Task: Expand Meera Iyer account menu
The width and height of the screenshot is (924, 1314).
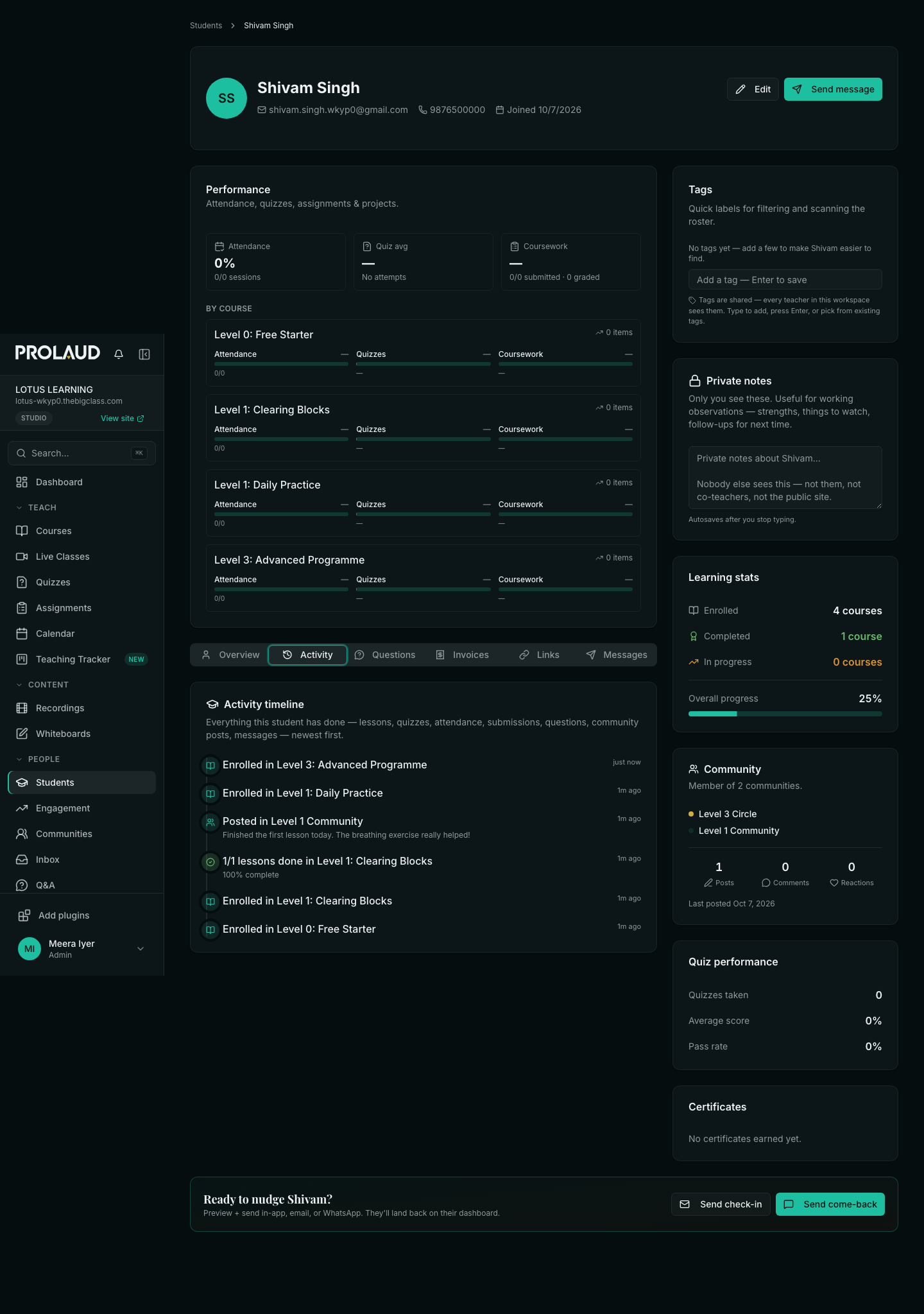Action: point(81,949)
